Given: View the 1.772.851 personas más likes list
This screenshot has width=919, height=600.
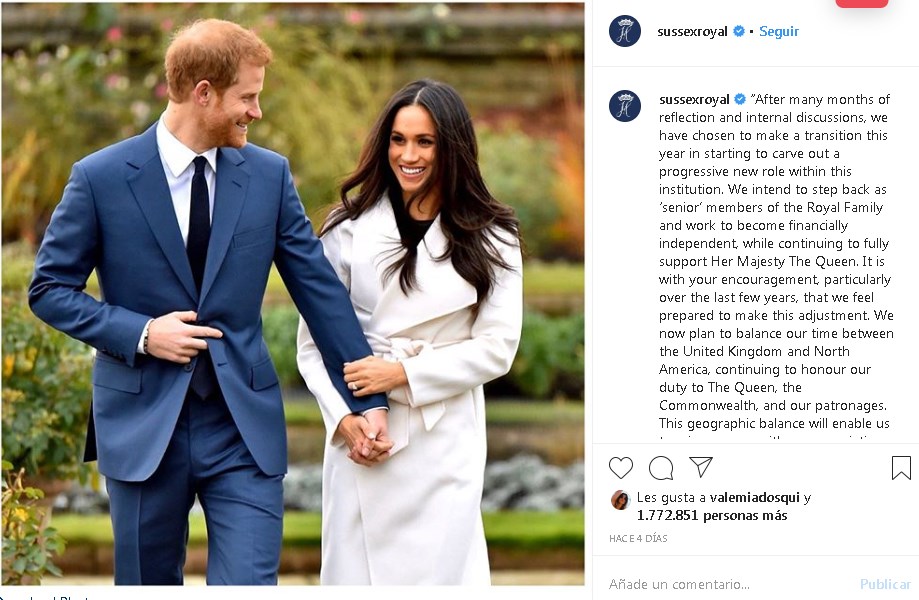Looking at the screenshot, I should point(712,516).
